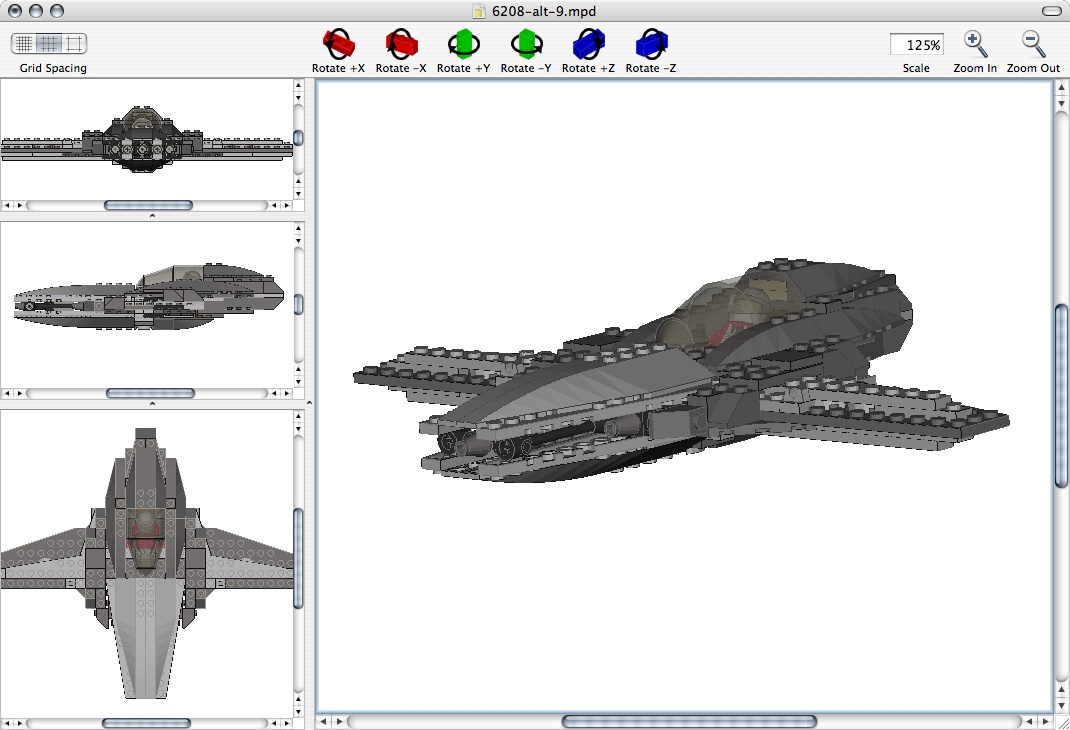Rotate the model using Rotate -Y
Viewport: 1070px width, 730px height.
pos(525,44)
